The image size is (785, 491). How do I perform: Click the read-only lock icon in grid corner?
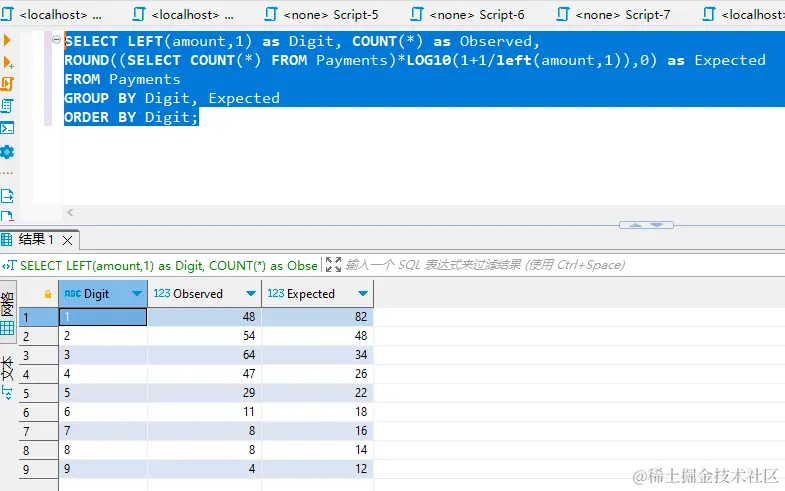click(x=48, y=294)
